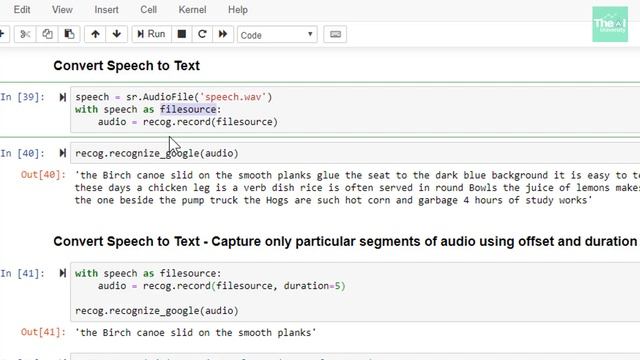Move selected cell up

click(x=95, y=34)
